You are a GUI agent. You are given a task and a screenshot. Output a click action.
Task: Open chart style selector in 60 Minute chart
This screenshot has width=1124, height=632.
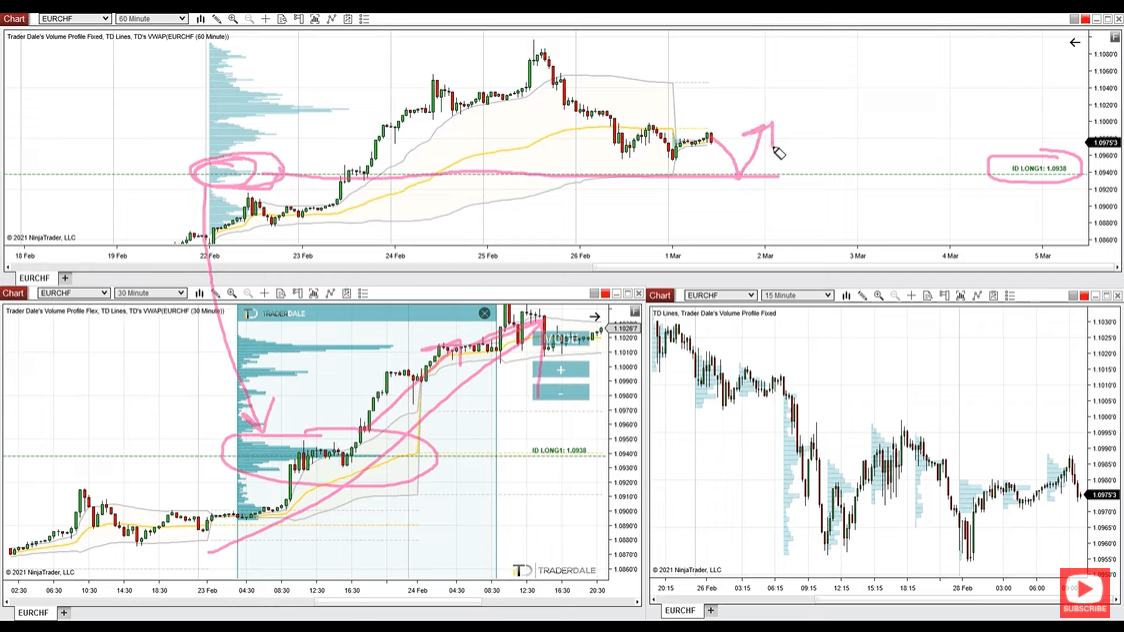201,19
